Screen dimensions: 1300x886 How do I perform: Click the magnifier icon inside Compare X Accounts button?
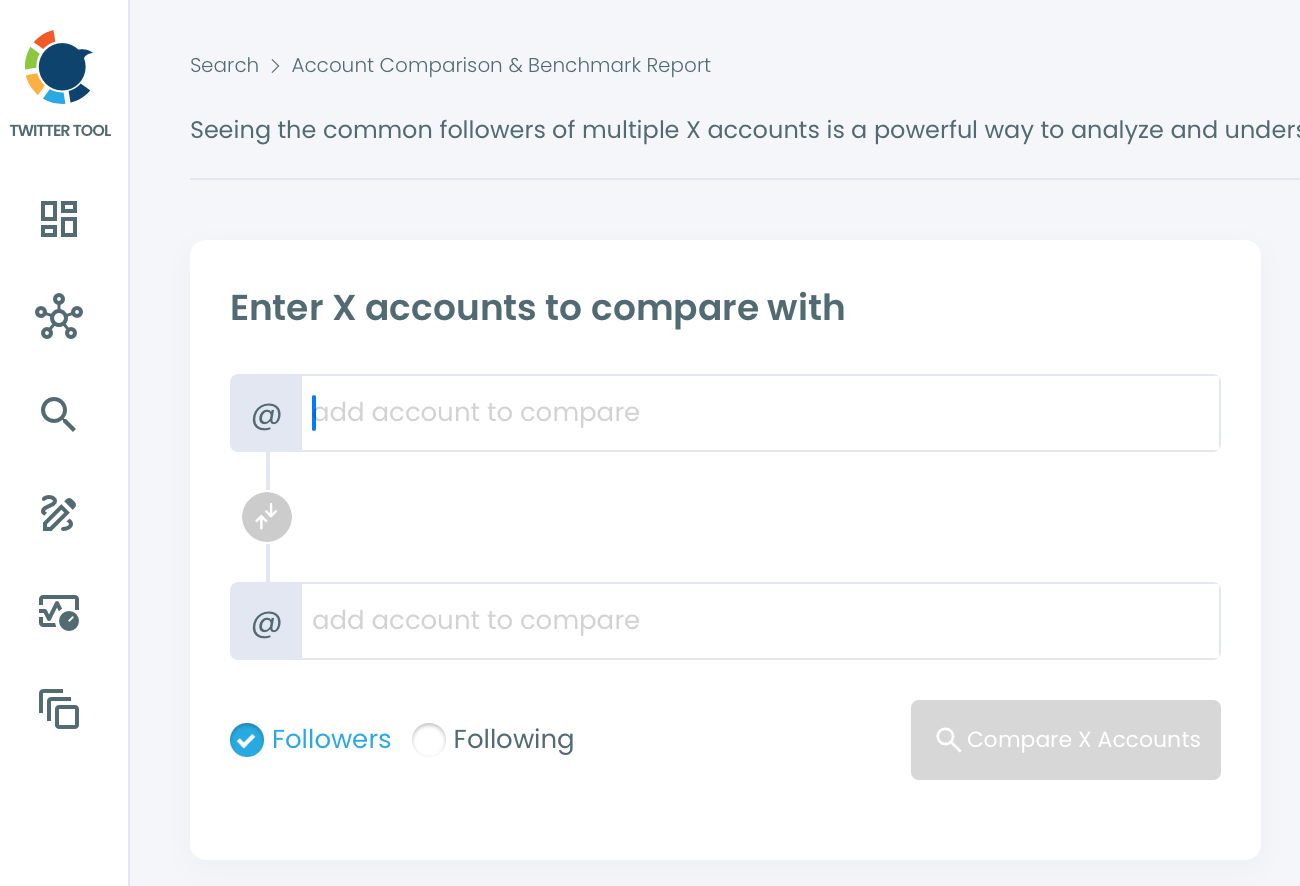coord(947,739)
